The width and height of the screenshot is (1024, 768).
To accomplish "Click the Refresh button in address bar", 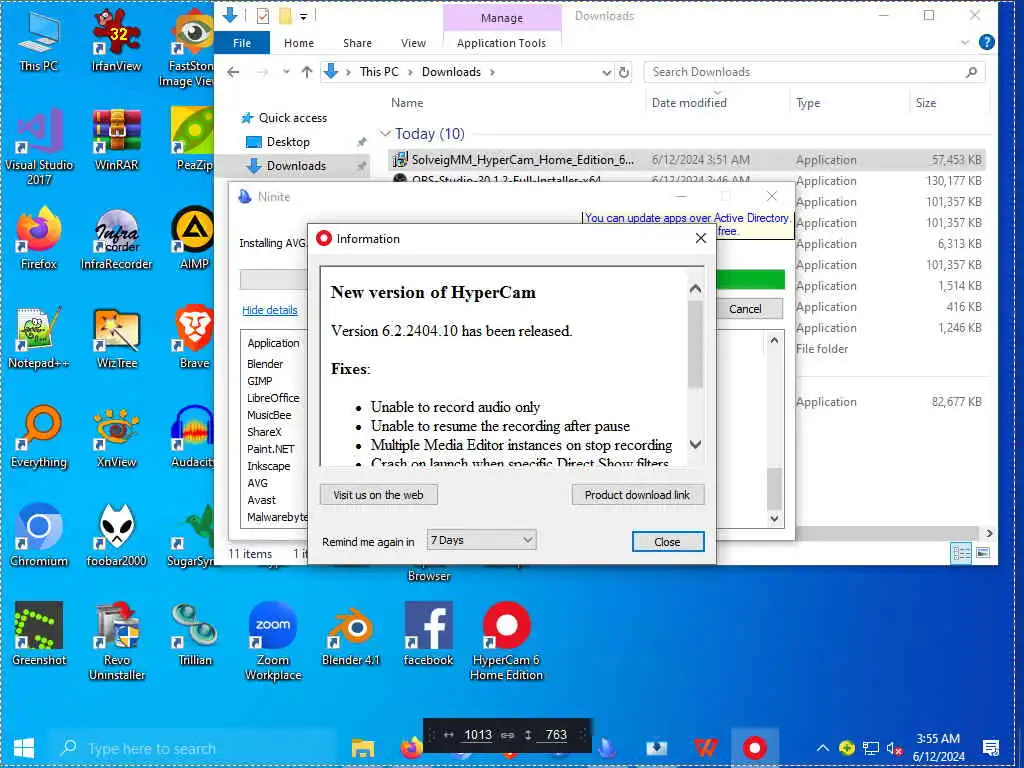I will click(x=624, y=72).
